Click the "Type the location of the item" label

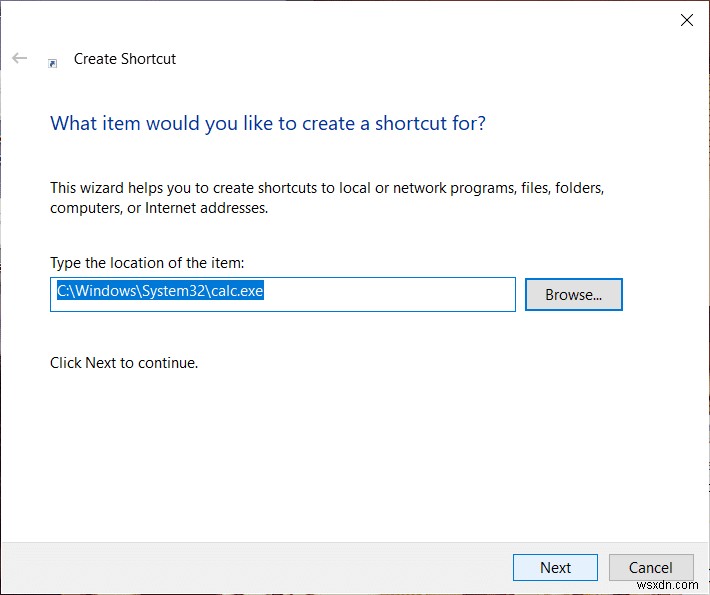coord(147,263)
